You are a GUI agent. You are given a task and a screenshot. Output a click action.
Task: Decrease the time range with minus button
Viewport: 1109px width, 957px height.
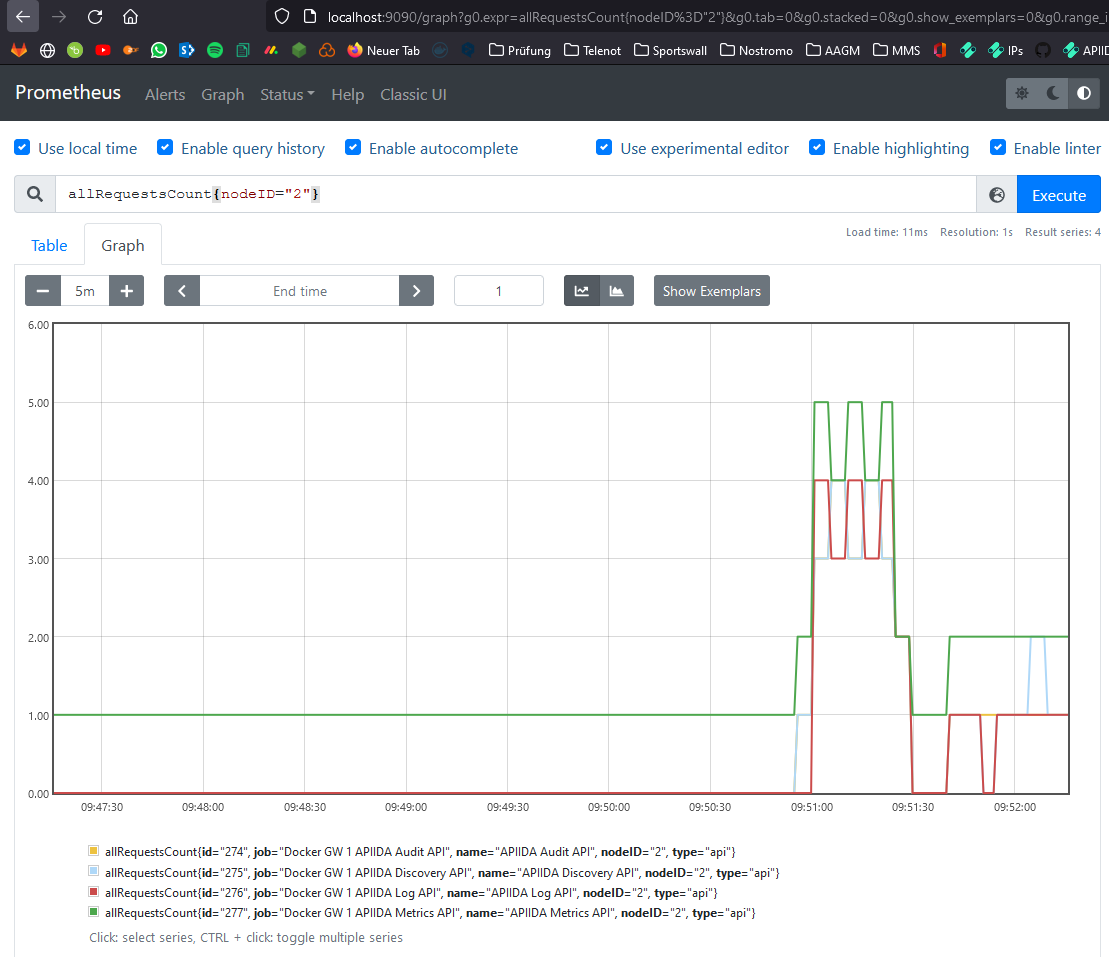tap(43, 291)
